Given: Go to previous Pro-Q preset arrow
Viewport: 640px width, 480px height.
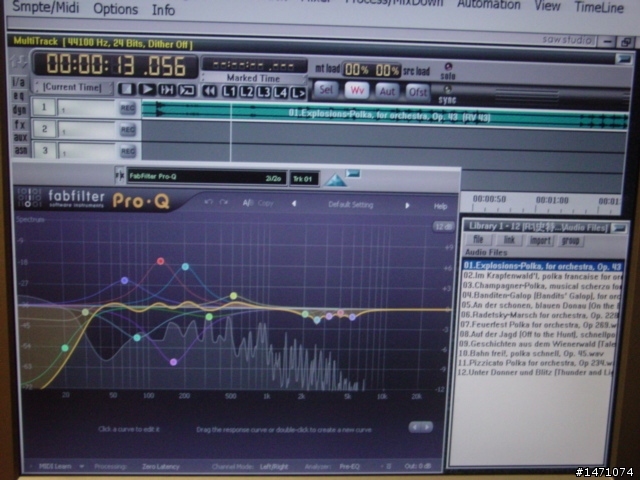Looking at the screenshot, I should [294, 203].
